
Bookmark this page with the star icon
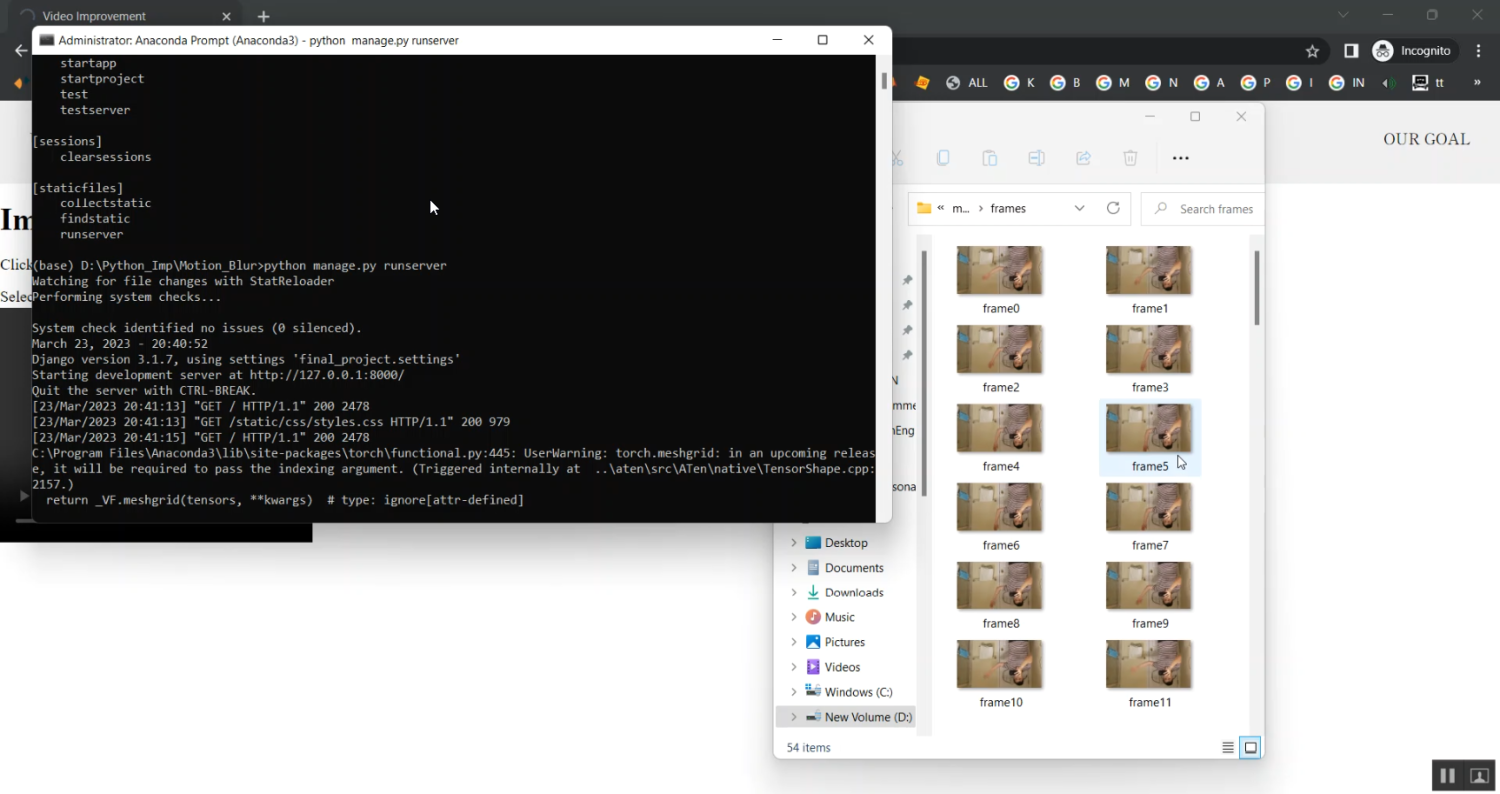click(1313, 51)
